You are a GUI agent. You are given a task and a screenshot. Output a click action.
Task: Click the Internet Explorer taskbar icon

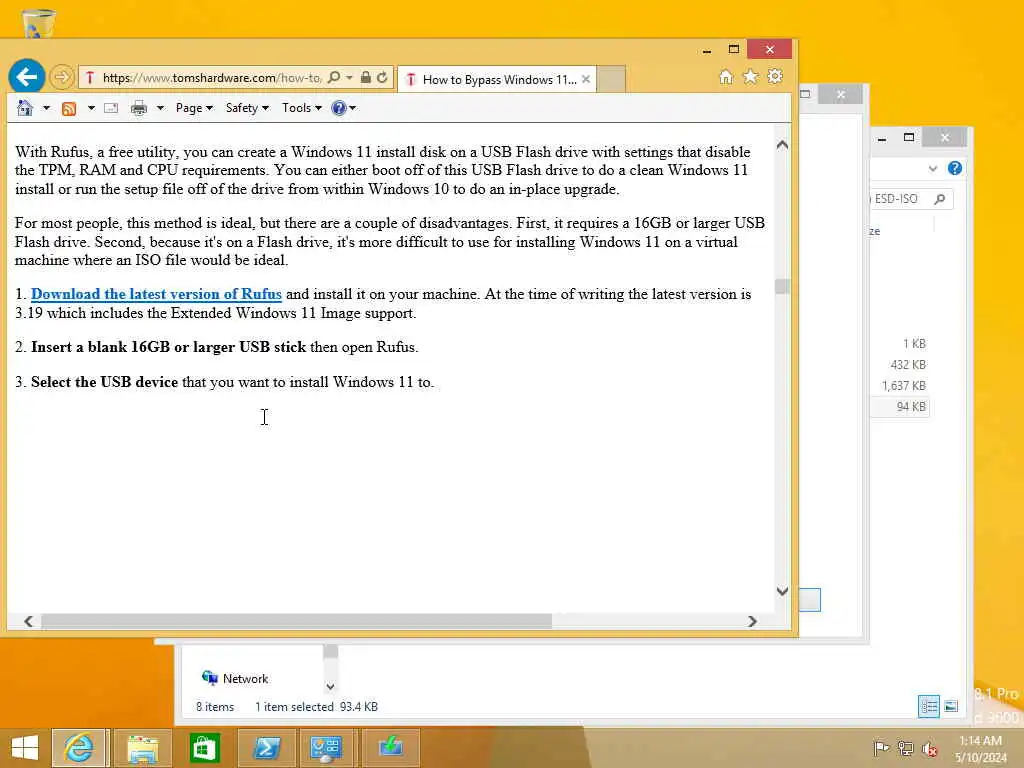tap(79, 748)
